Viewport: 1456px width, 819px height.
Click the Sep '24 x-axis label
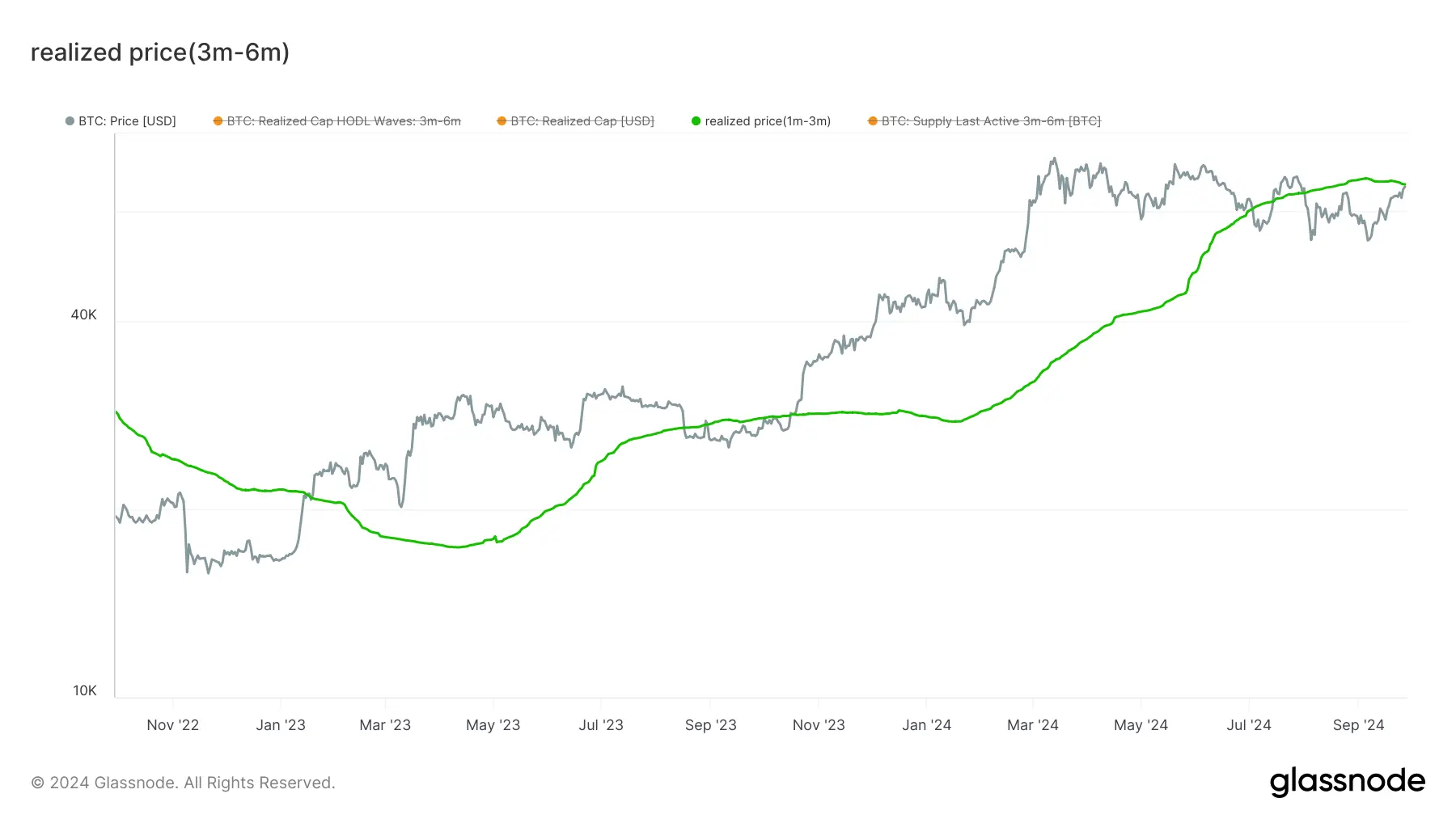(1358, 725)
